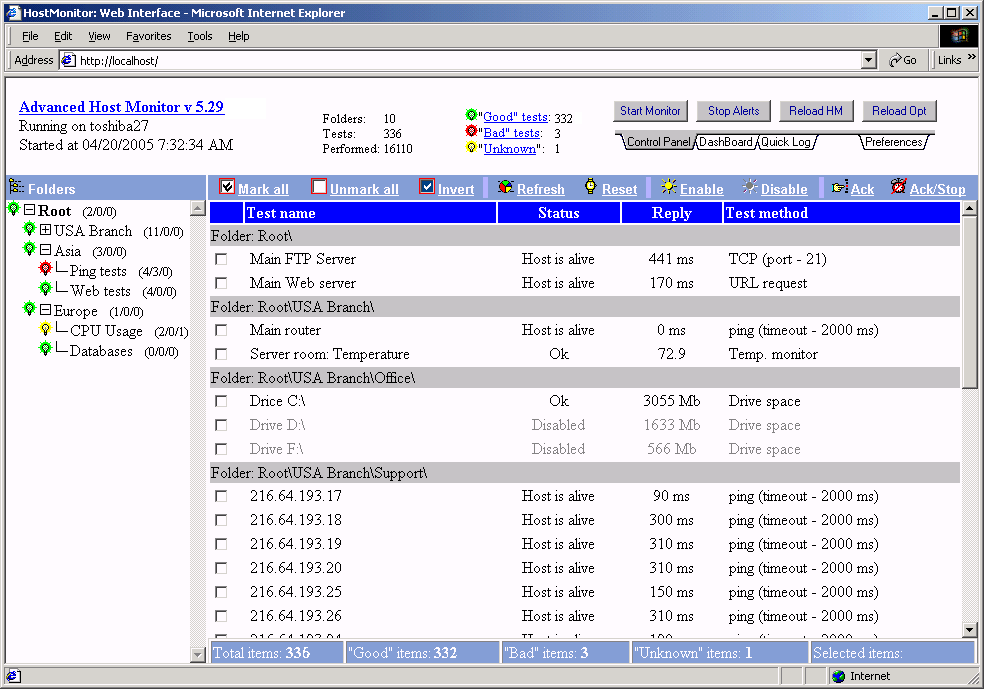The width and height of the screenshot is (984, 689).
Task: Select the Ping tests folder
Action: pos(98,271)
